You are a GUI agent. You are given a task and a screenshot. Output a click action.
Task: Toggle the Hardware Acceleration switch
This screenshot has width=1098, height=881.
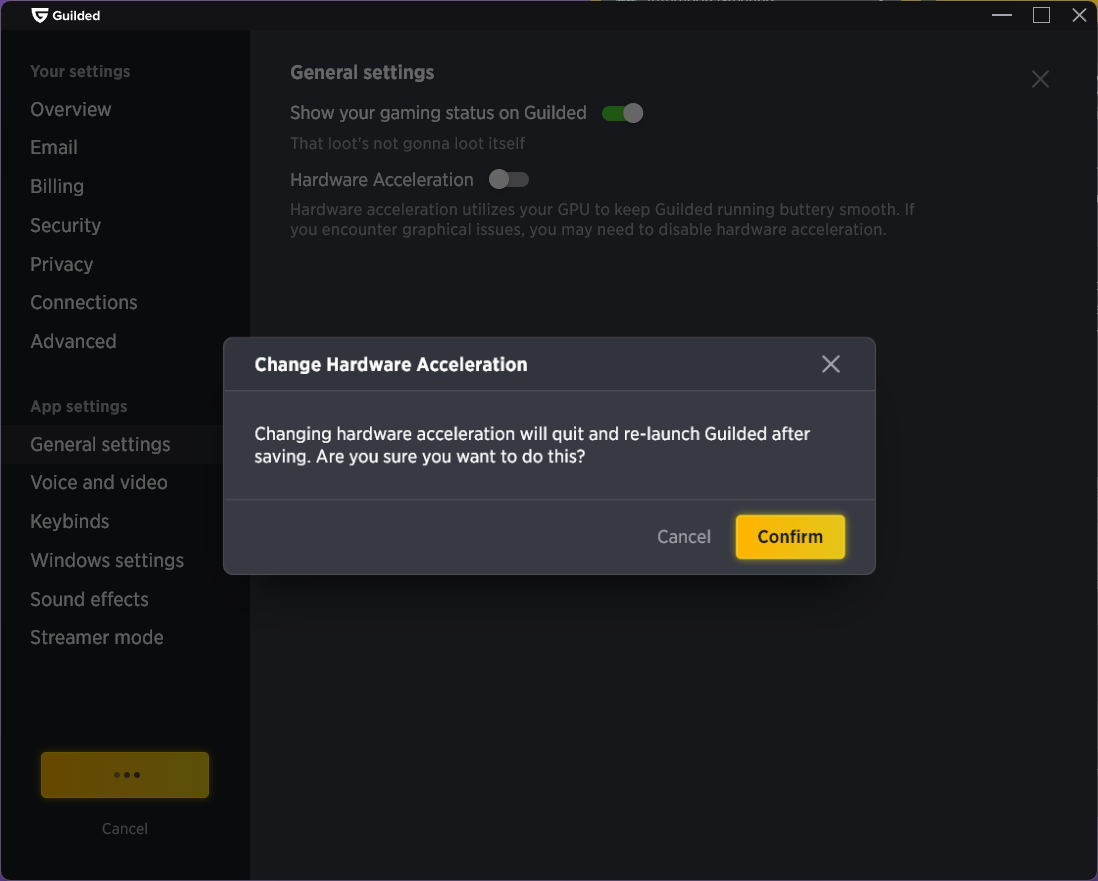coord(509,179)
